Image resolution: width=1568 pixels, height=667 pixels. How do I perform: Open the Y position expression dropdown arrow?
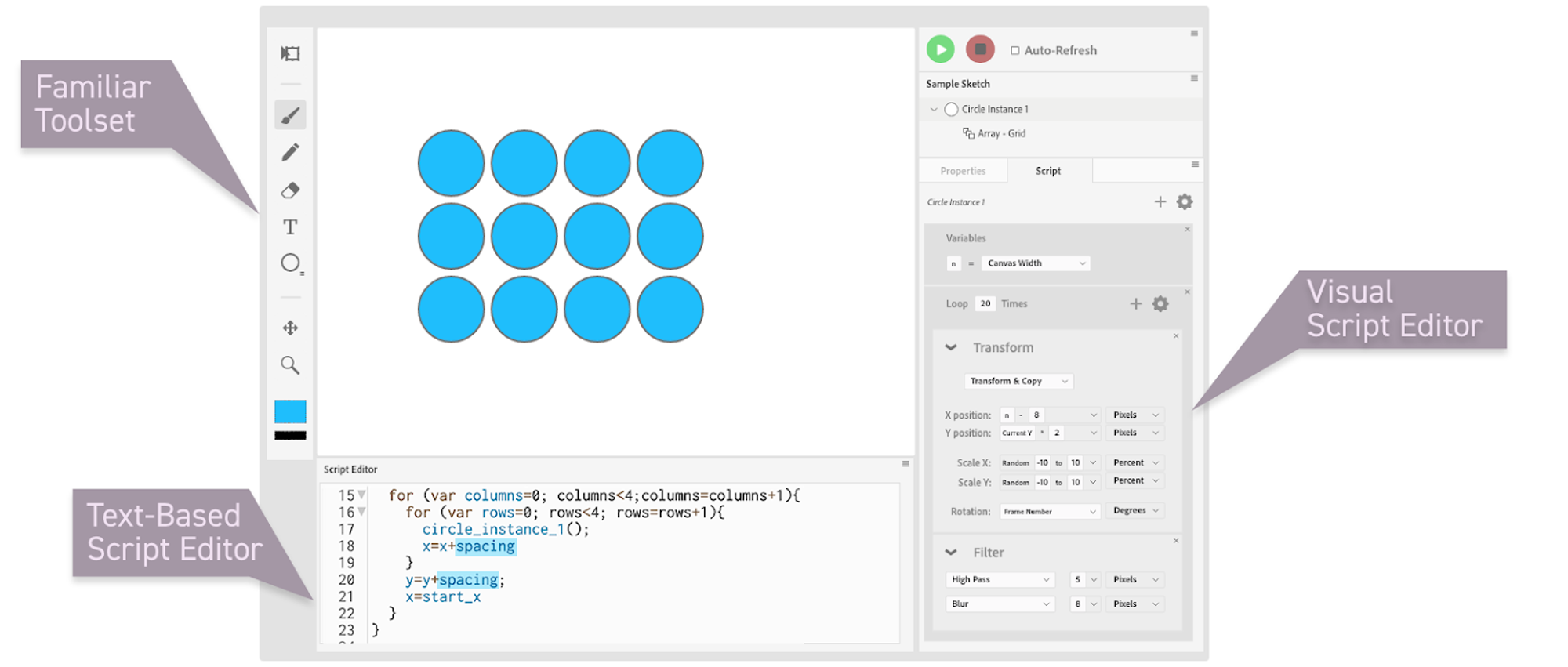(x=1094, y=433)
